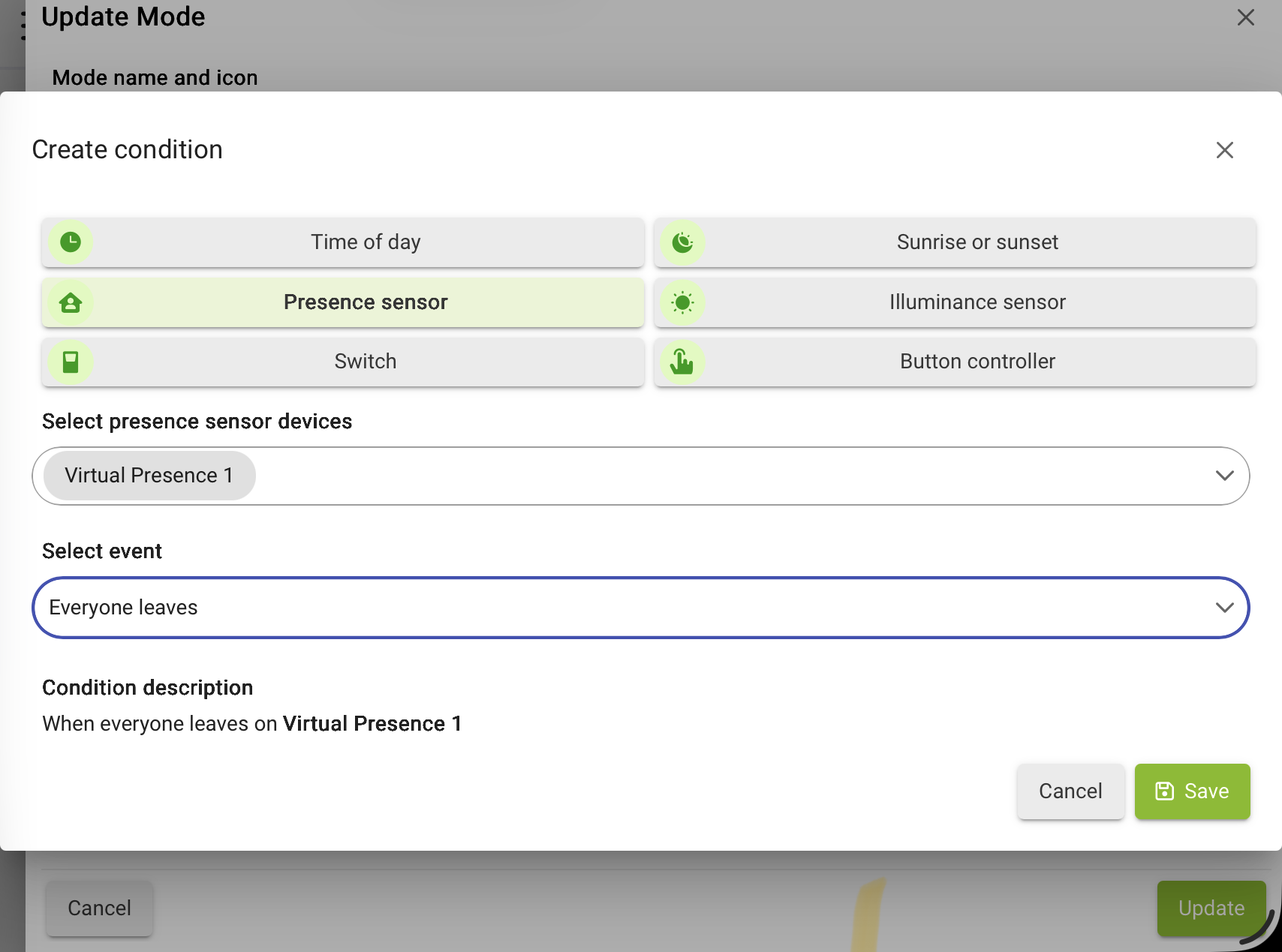The image size is (1282, 952).
Task: Click the house icon for Presence sensor
Action: pyautogui.click(x=71, y=302)
